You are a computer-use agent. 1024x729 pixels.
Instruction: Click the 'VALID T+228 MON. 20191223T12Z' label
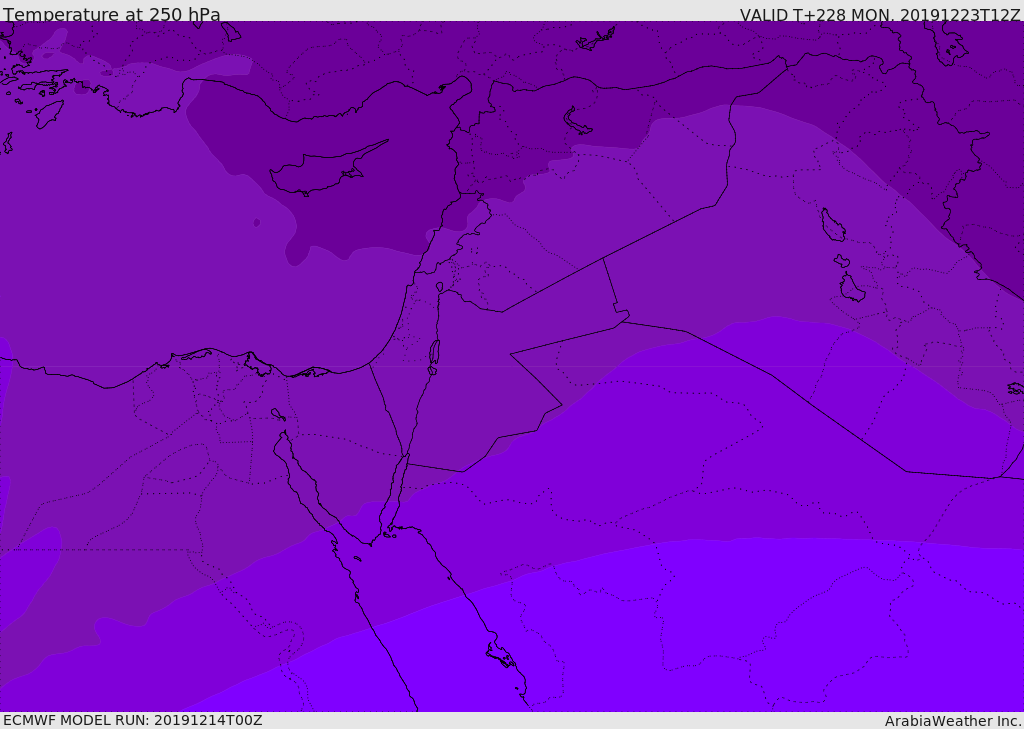pyautogui.click(x=880, y=14)
